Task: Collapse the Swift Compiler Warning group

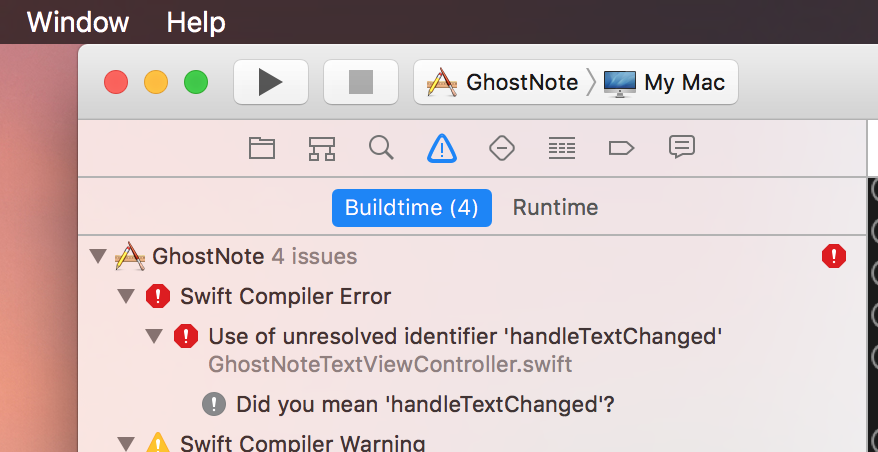Action: pos(127,444)
